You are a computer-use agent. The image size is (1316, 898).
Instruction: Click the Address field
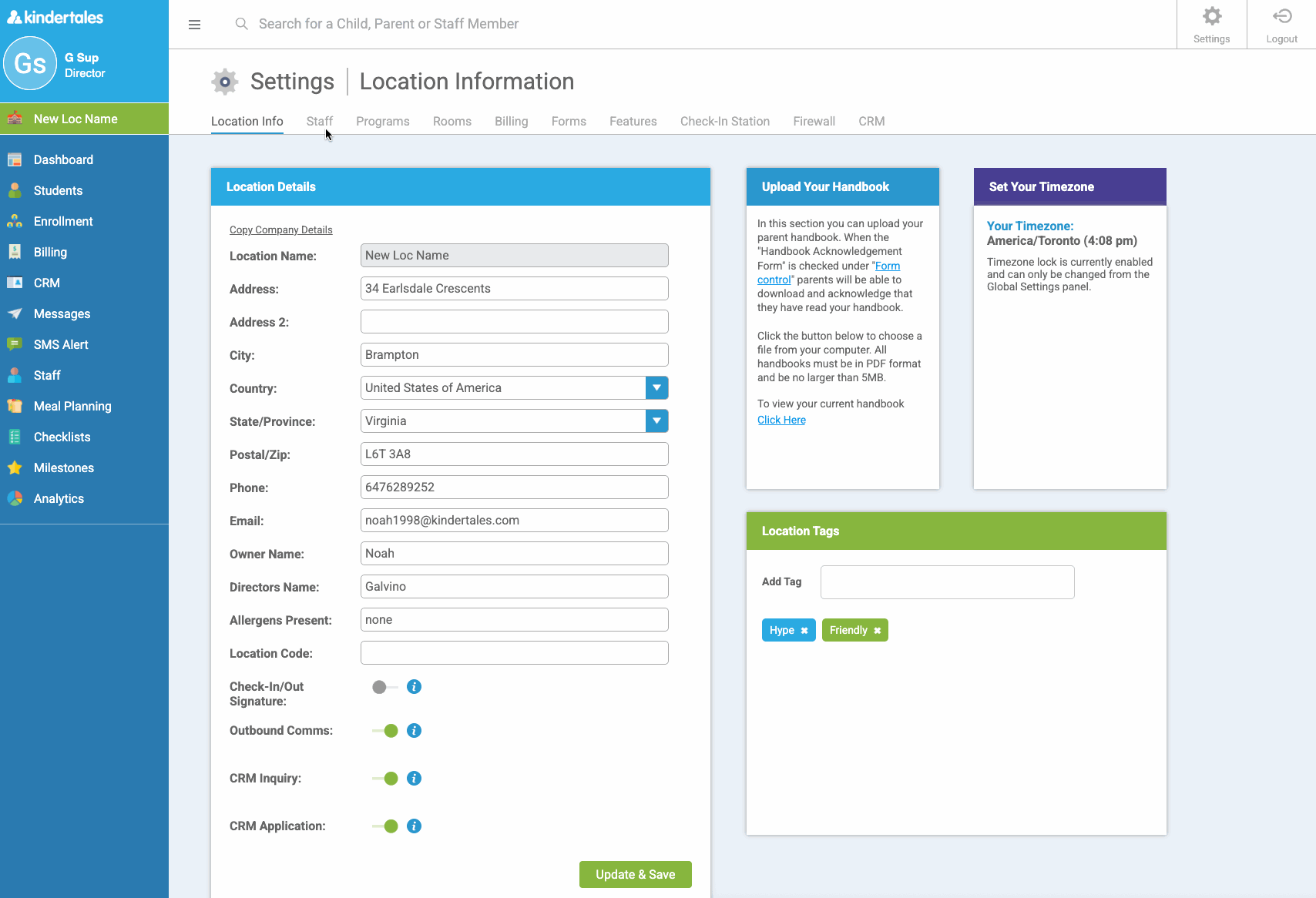click(514, 288)
